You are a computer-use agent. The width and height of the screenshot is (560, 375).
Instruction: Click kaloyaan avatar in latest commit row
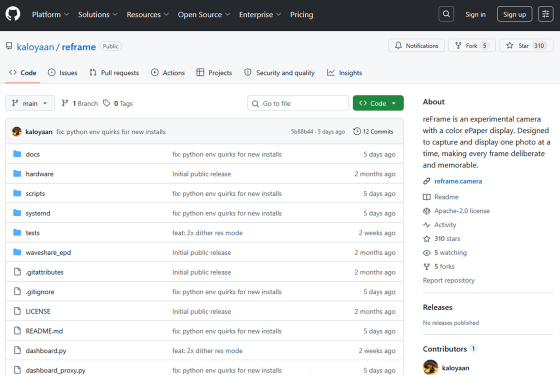coord(17,131)
